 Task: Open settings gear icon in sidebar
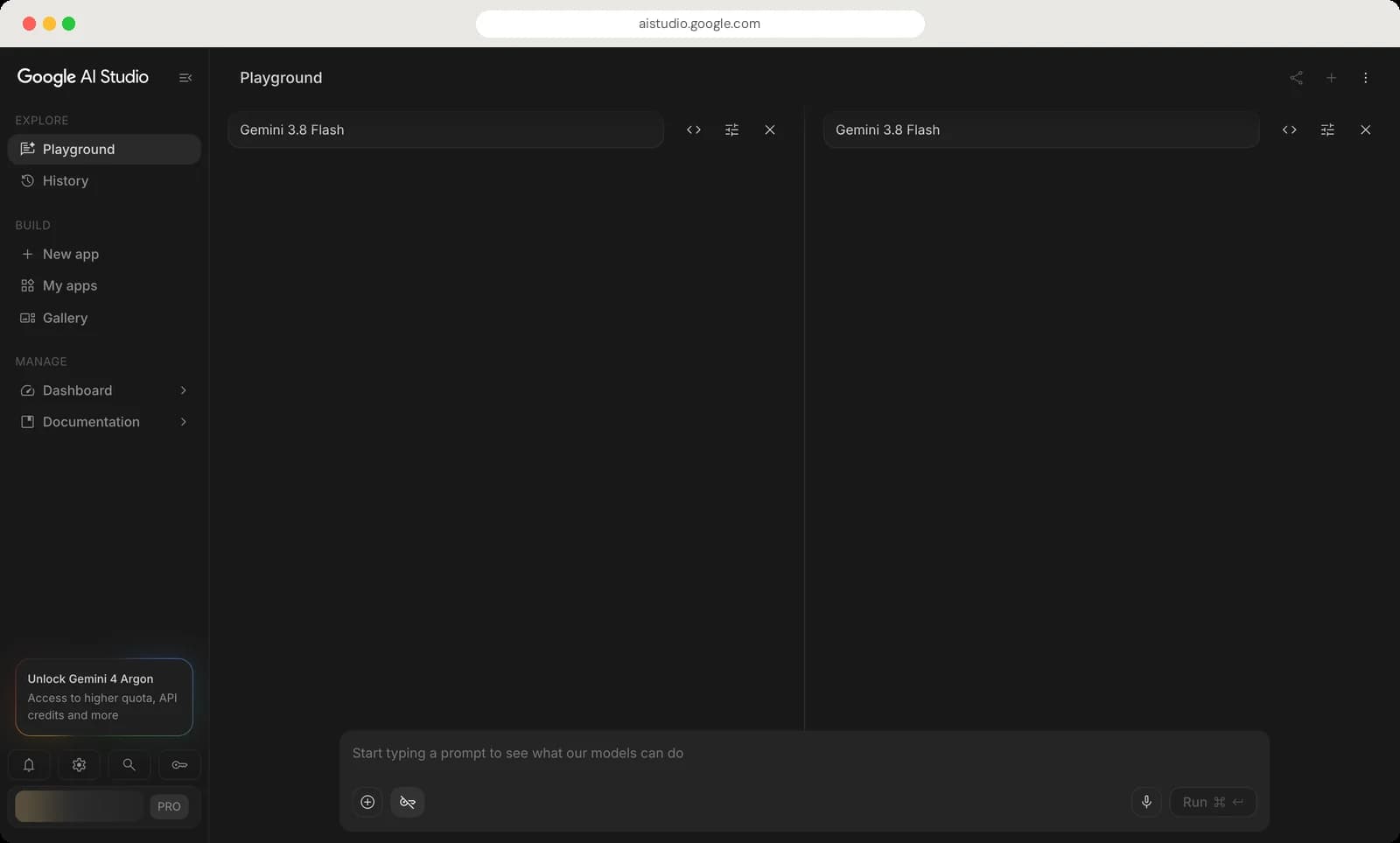point(79,765)
